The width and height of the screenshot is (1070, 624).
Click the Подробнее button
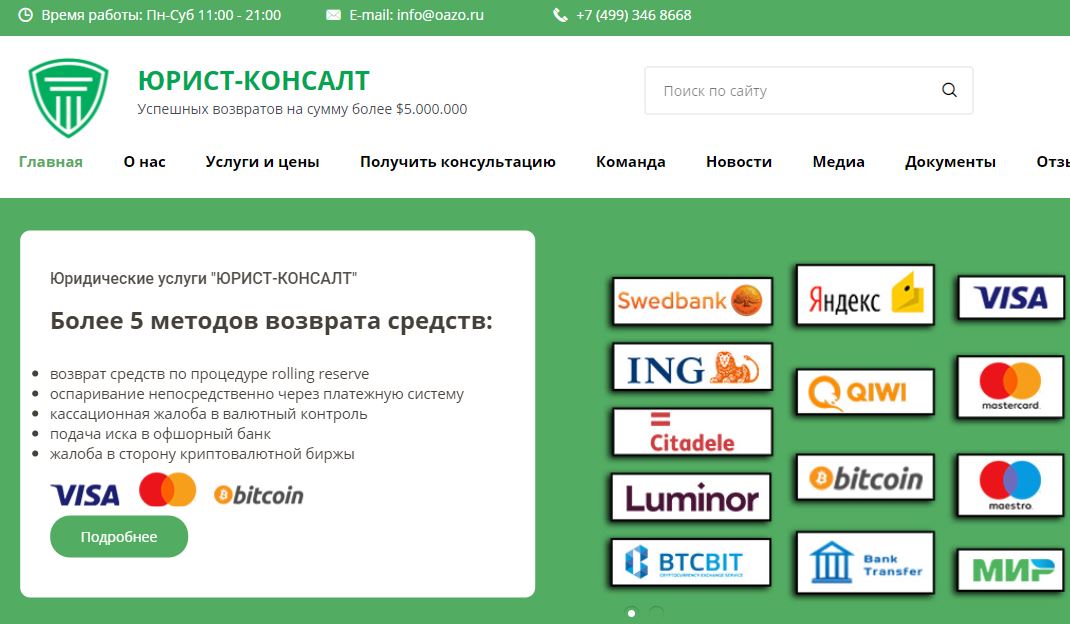click(118, 536)
